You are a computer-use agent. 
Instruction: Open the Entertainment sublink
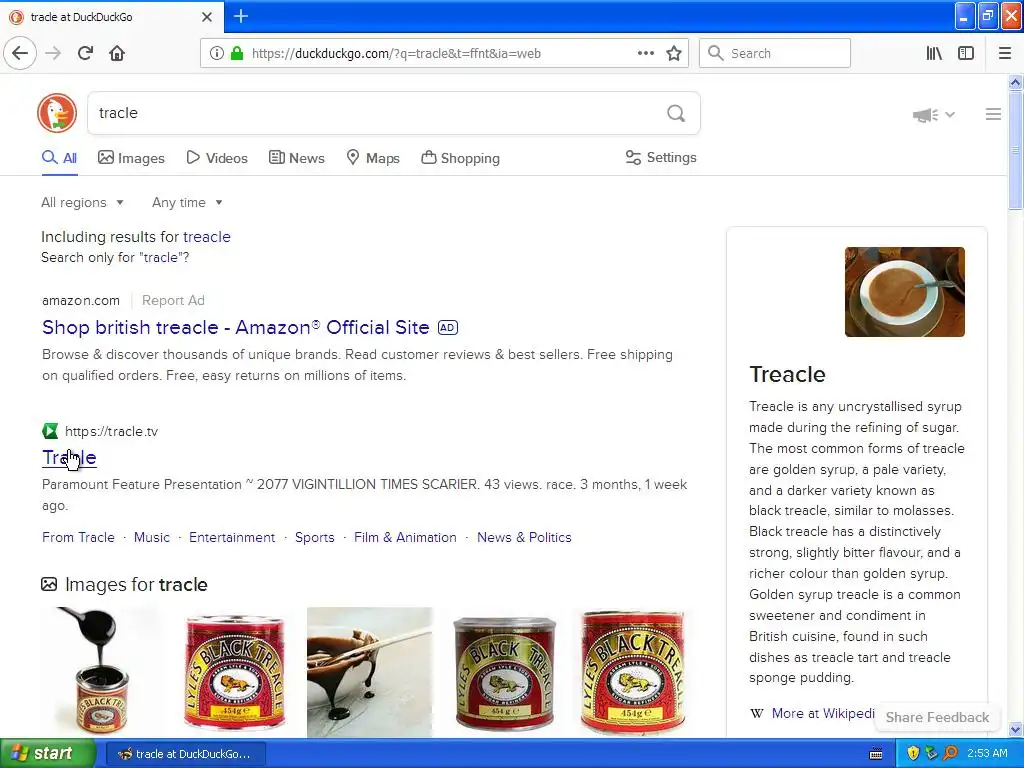tap(232, 537)
